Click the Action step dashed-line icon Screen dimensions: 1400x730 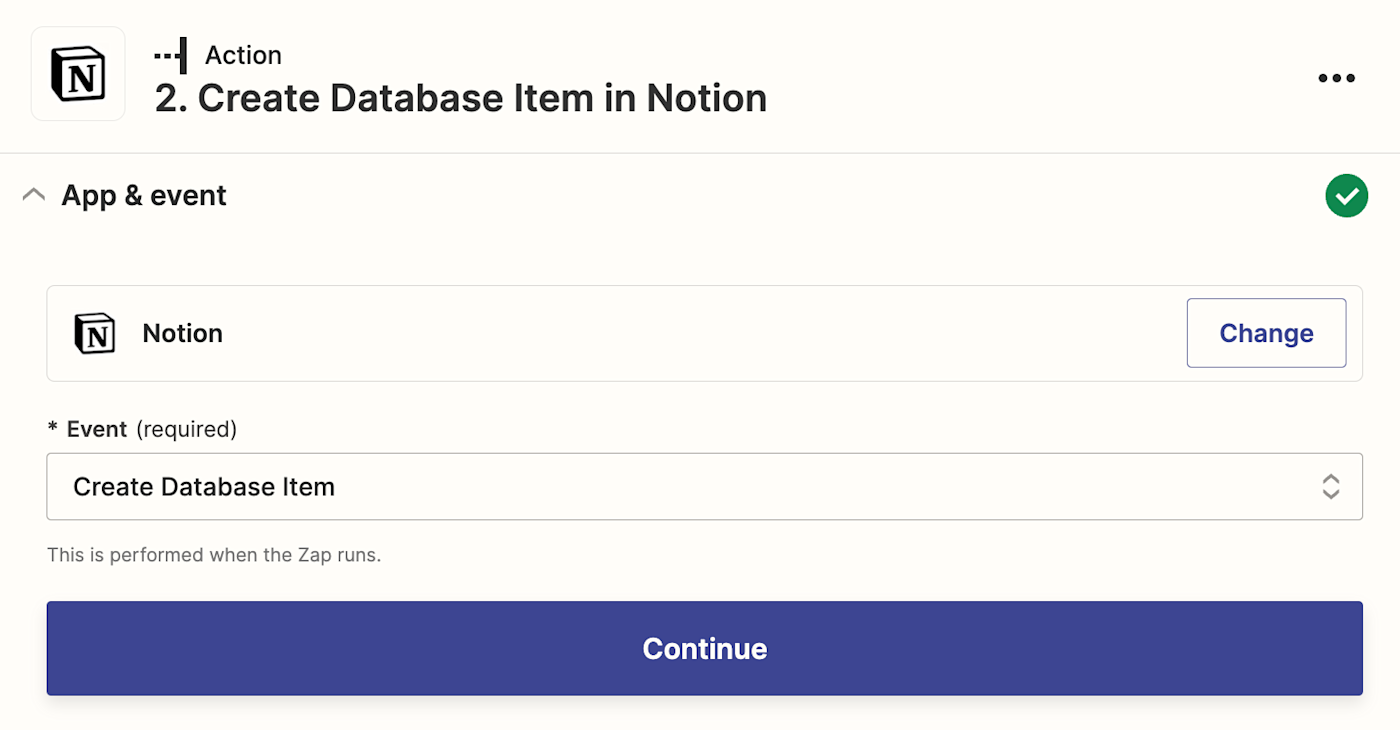pos(171,55)
